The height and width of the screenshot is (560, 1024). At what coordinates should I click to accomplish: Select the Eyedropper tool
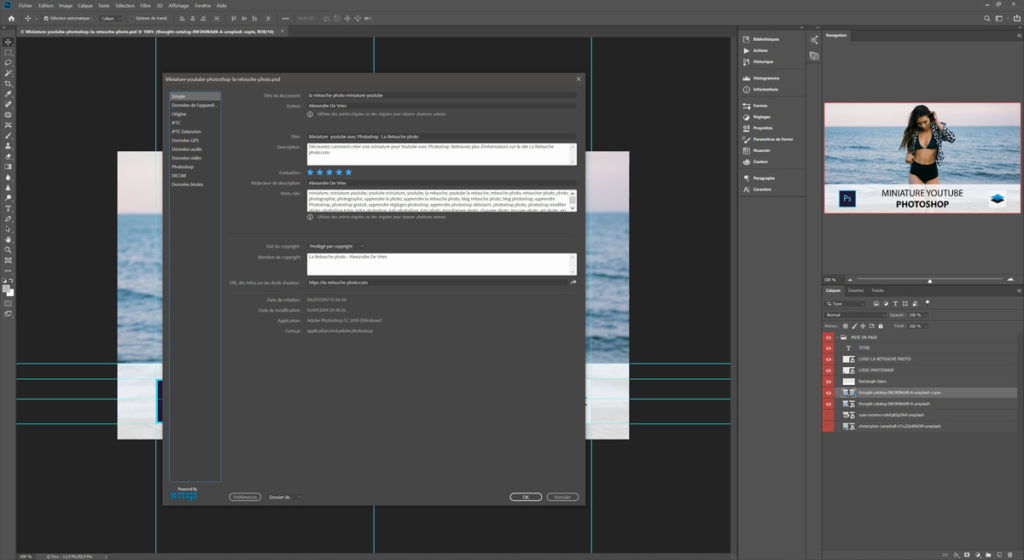8,94
